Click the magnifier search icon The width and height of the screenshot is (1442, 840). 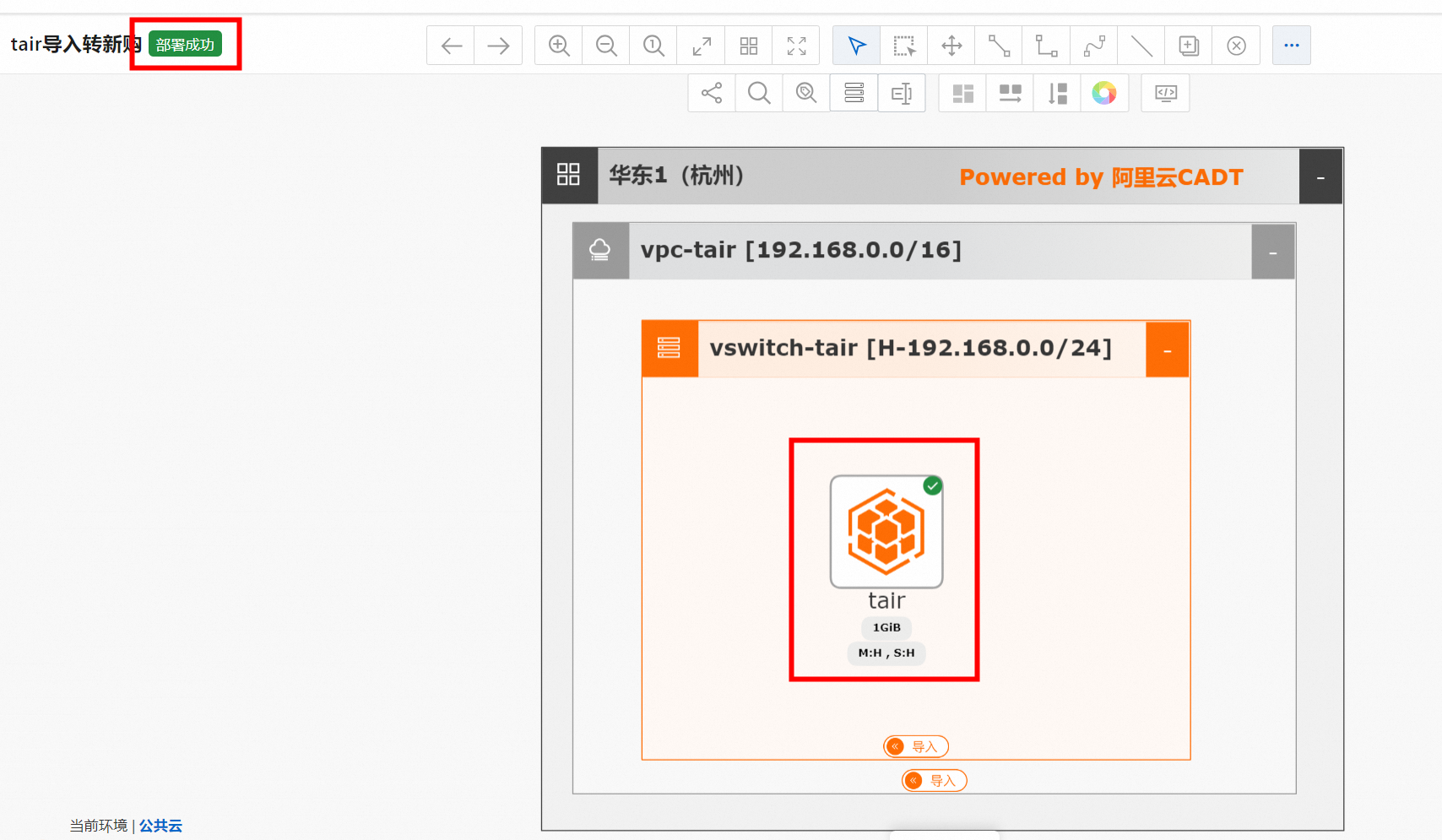tap(759, 93)
